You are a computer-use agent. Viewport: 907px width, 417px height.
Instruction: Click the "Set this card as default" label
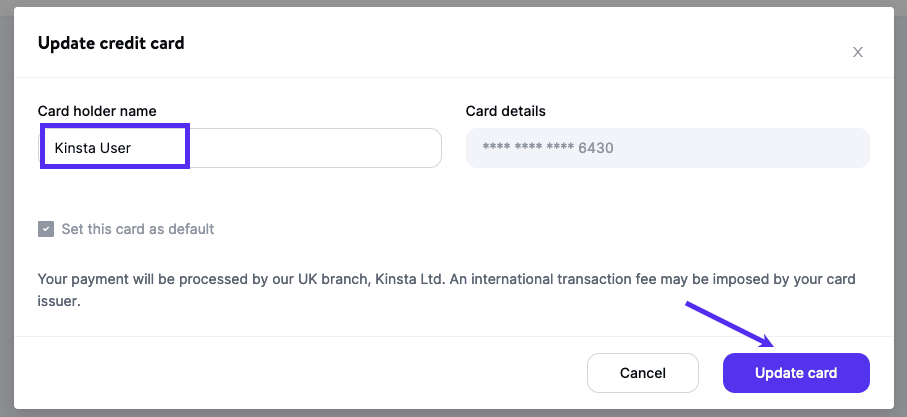coord(138,229)
